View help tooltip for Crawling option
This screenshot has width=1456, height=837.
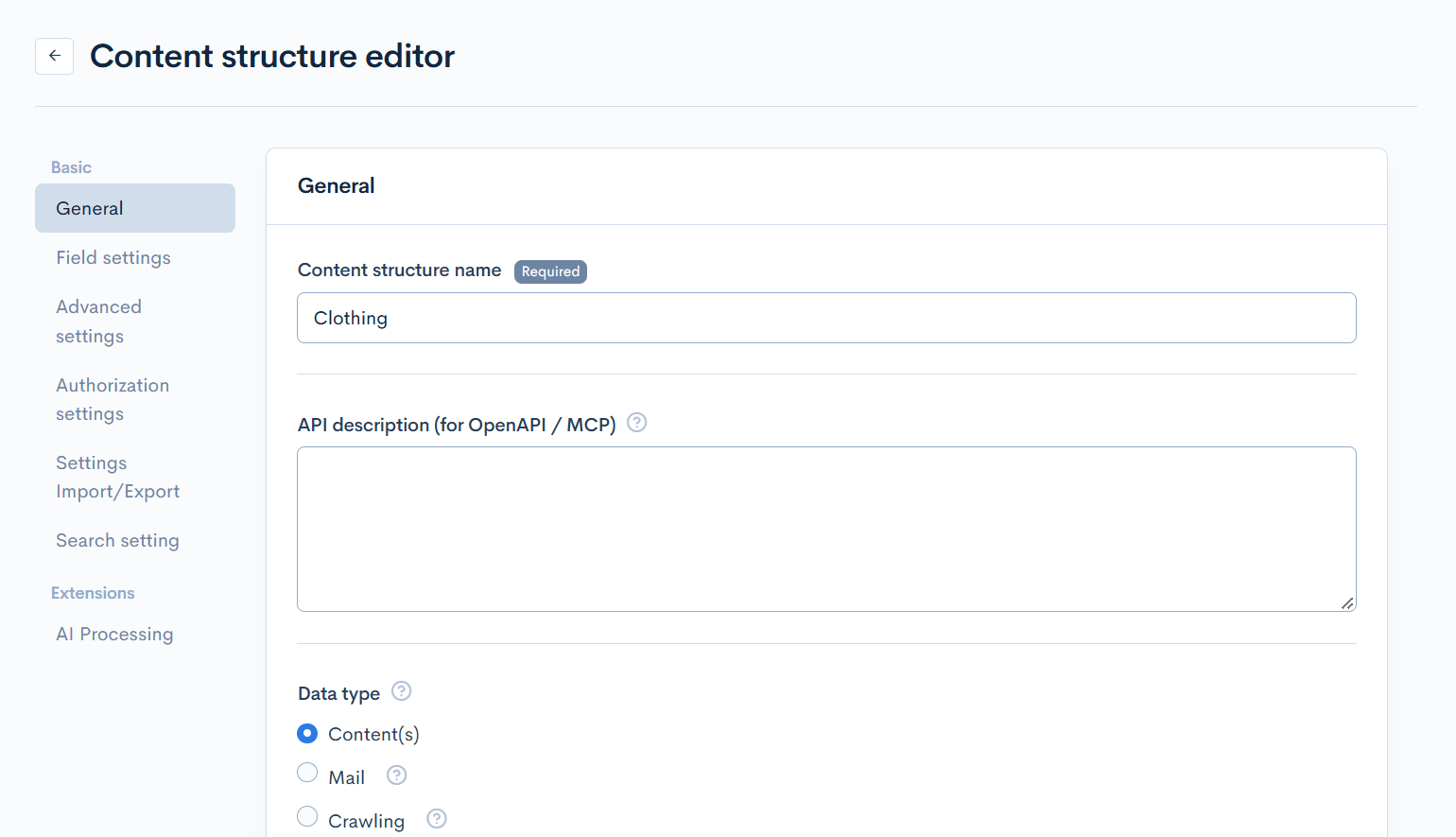(x=437, y=819)
